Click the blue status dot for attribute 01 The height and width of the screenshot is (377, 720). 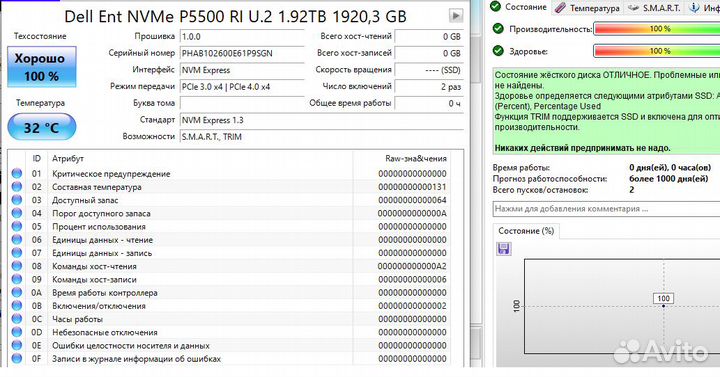click(x=17, y=174)
